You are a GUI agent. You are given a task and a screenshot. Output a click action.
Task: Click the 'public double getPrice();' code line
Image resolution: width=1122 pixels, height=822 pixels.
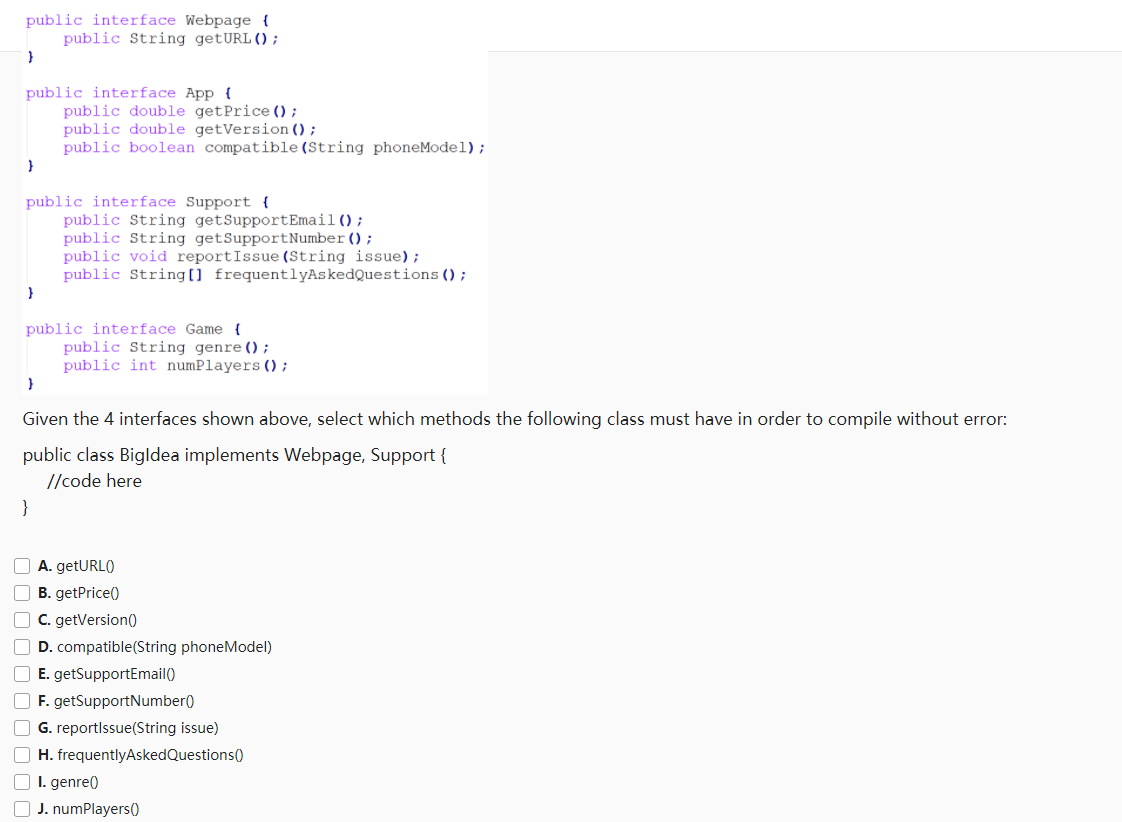180,111
